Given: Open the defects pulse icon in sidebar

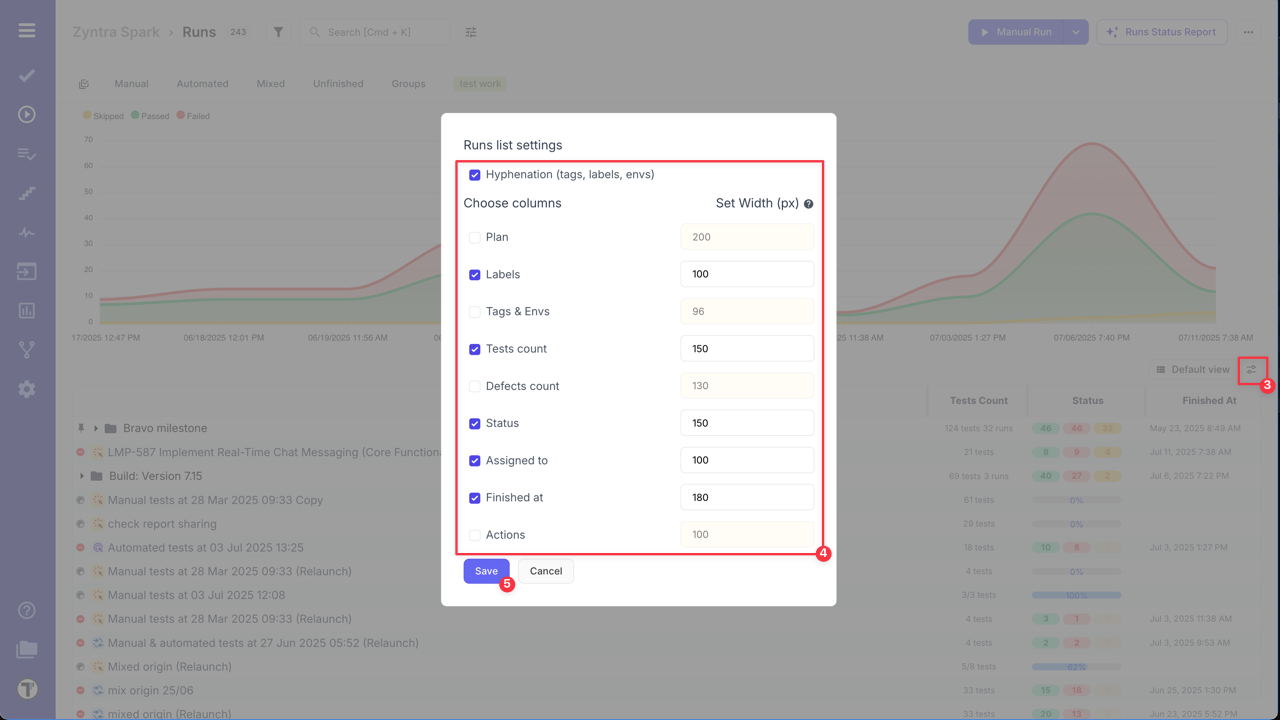Looking at the screenshot, I should pyautogui.click(x=26, y=232).
